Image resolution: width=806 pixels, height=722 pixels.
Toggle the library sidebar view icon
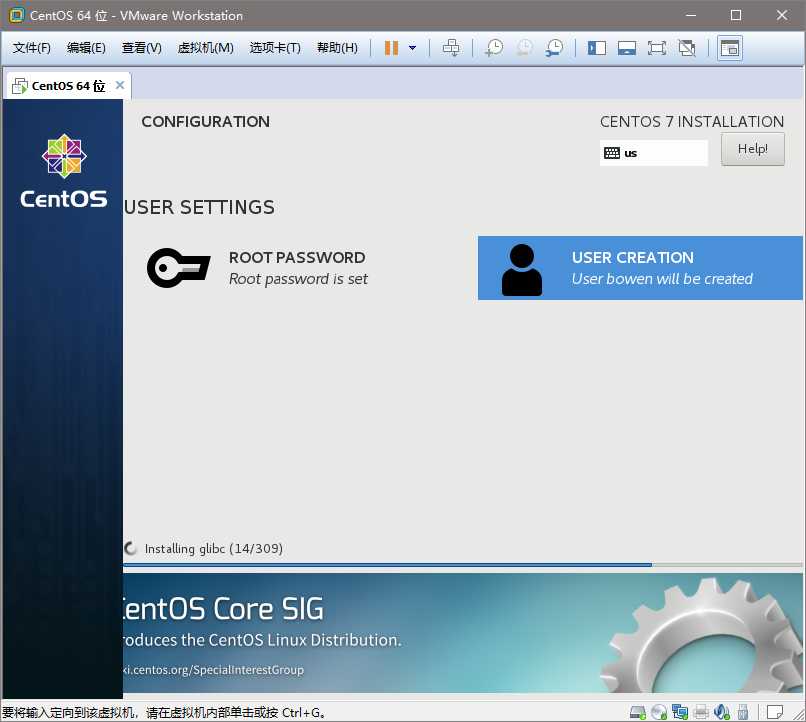[597, 48]
